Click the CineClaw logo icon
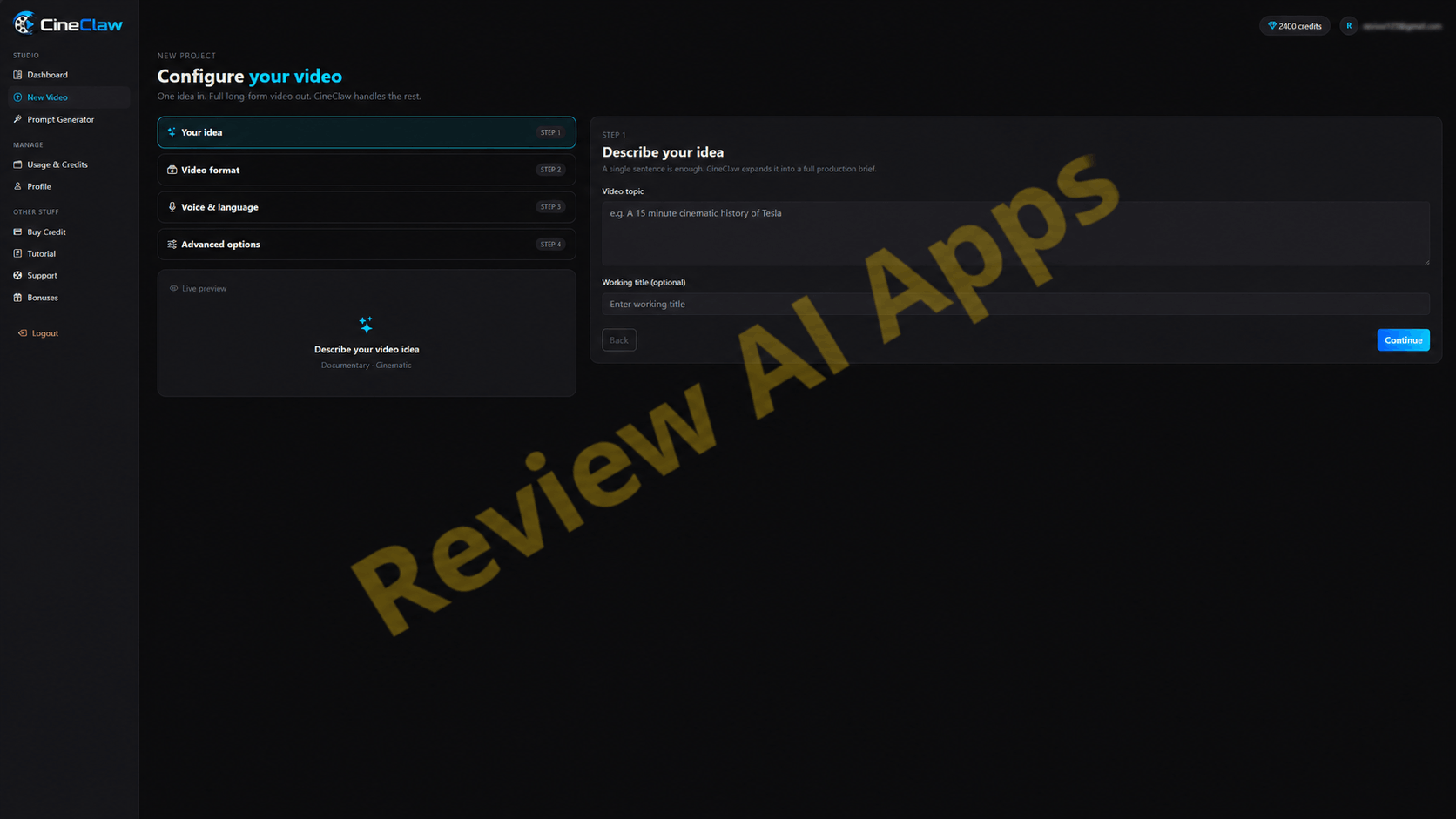 click(24, 23)
